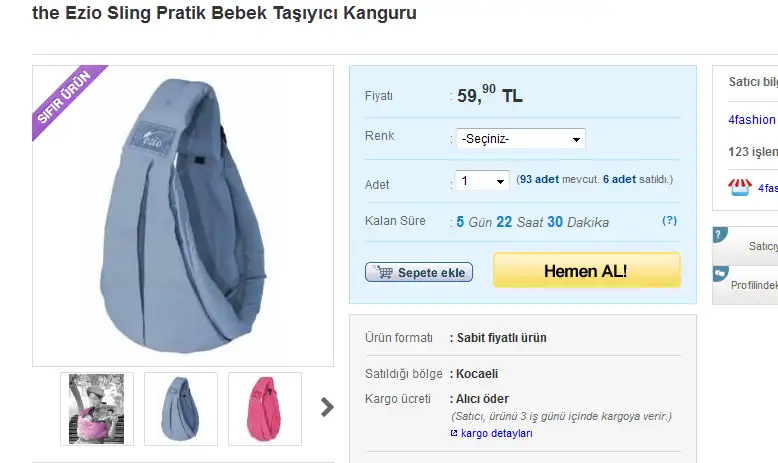Click the store awning icon beside 4fas
This screenshot has height=463, width=778.
coord(740,187)
